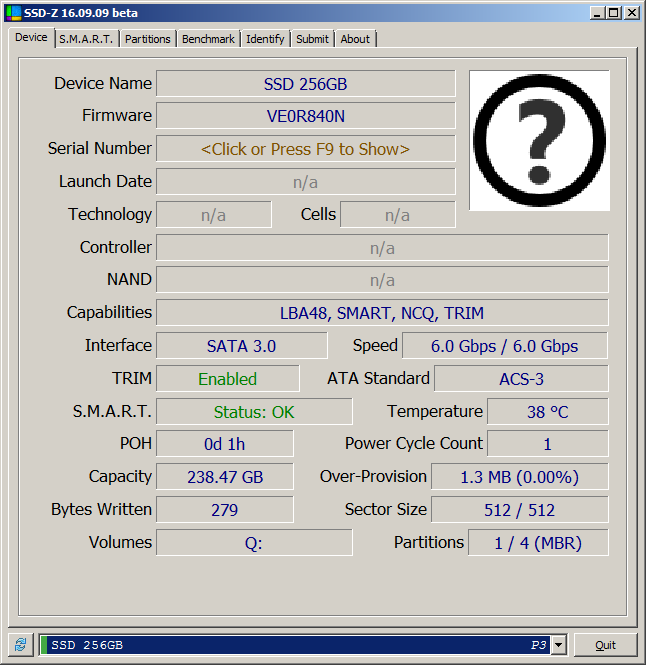Click Sector Size value 512 / 512
646x665 pixels.
point(520,509)
